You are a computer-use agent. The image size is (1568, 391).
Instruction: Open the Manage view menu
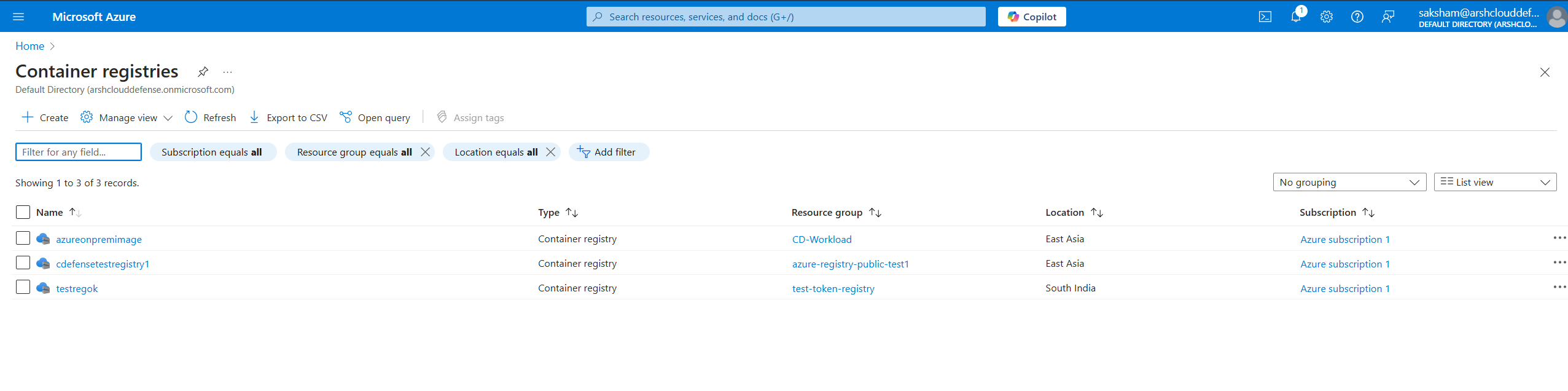point(127,117)
